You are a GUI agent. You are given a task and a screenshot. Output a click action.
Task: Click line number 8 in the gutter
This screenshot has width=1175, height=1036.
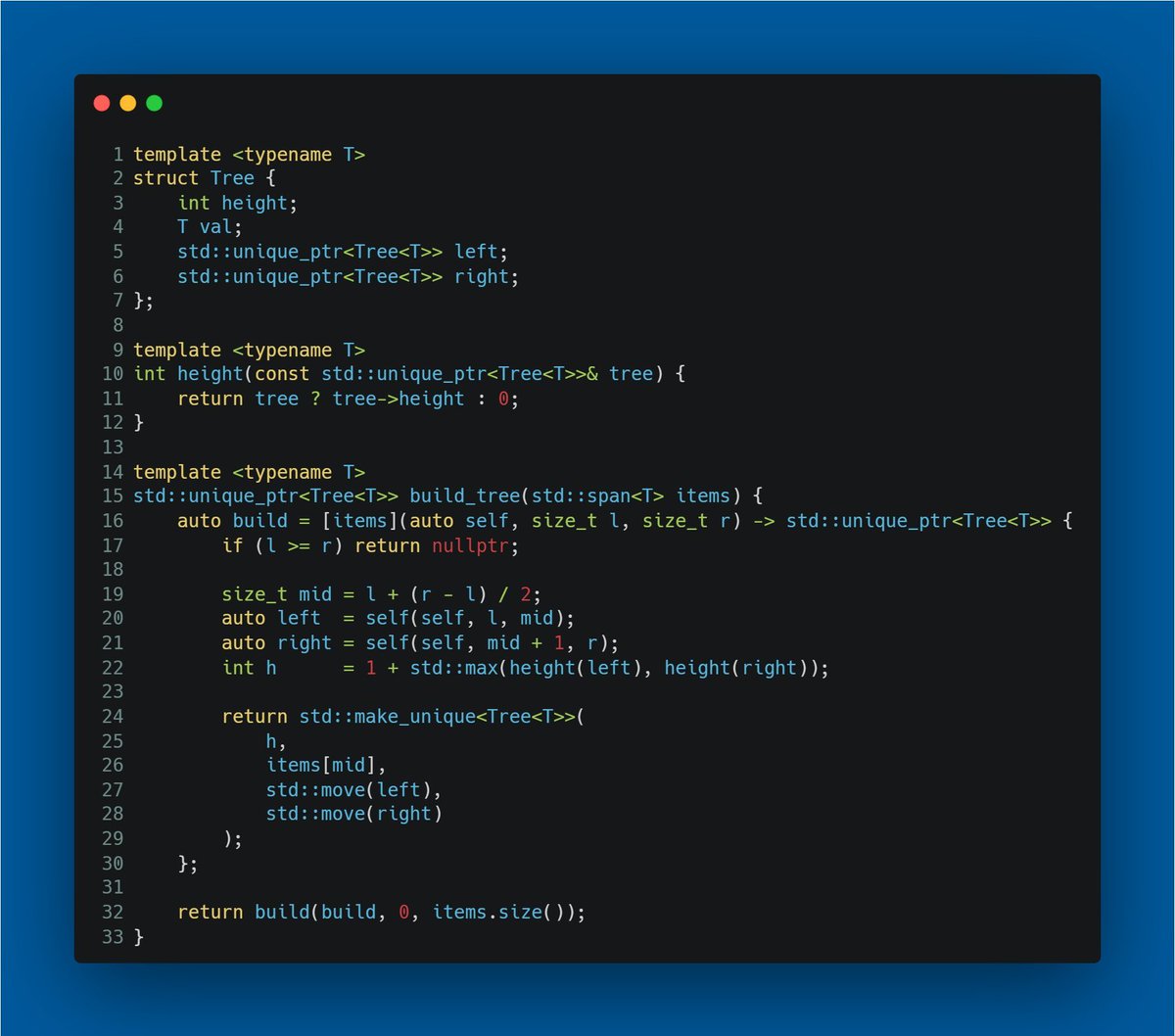click(118, 325)
